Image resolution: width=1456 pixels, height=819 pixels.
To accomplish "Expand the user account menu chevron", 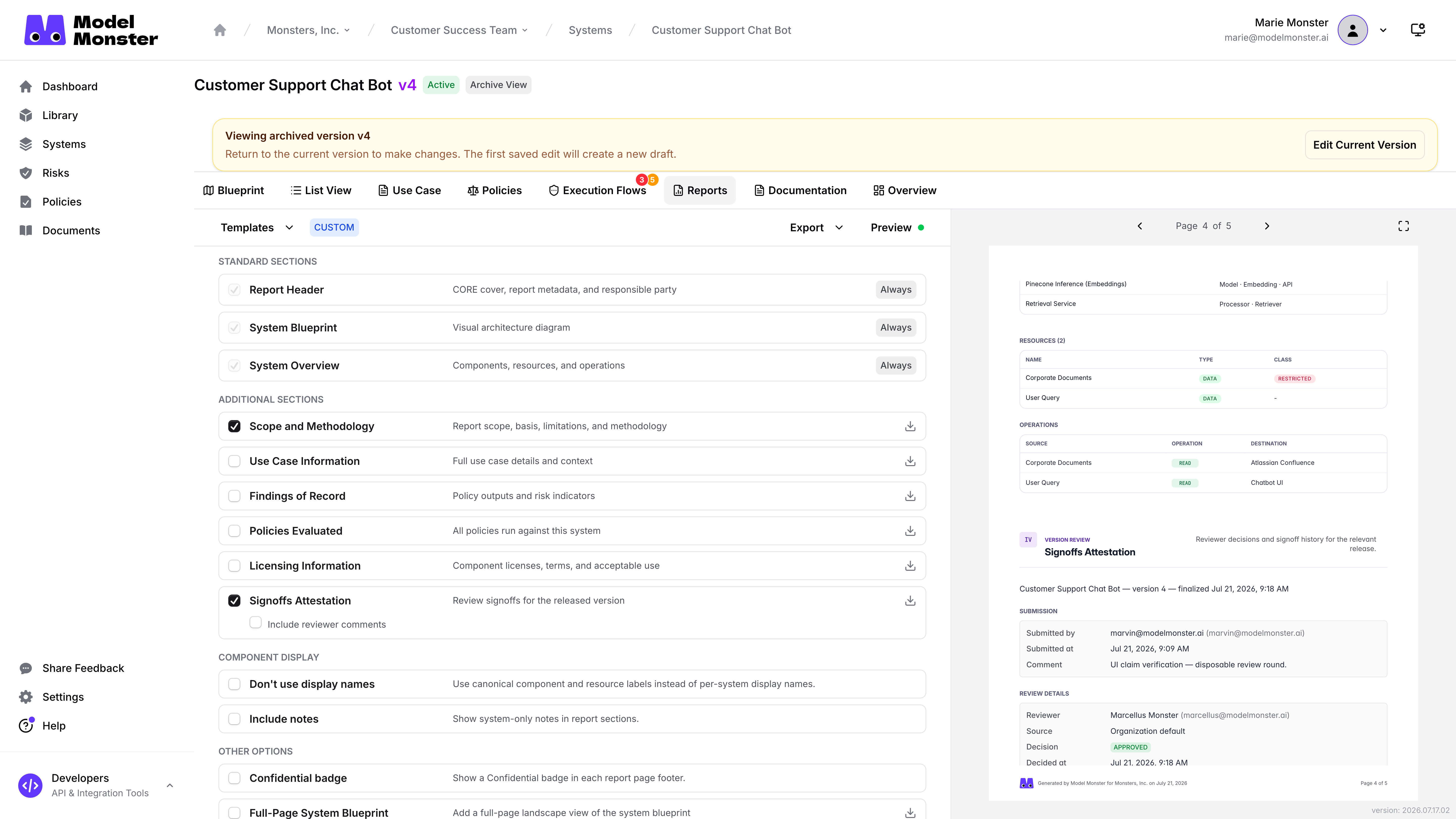I will coord(1383,31).
